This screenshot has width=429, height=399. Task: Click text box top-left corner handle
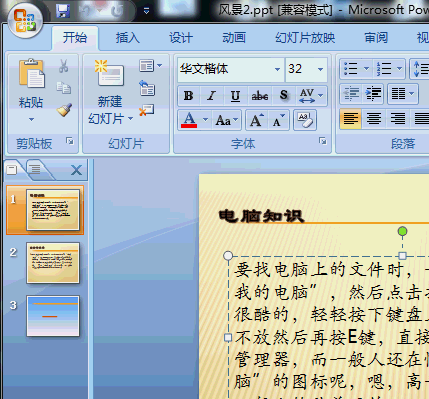[x=228, y=256]
